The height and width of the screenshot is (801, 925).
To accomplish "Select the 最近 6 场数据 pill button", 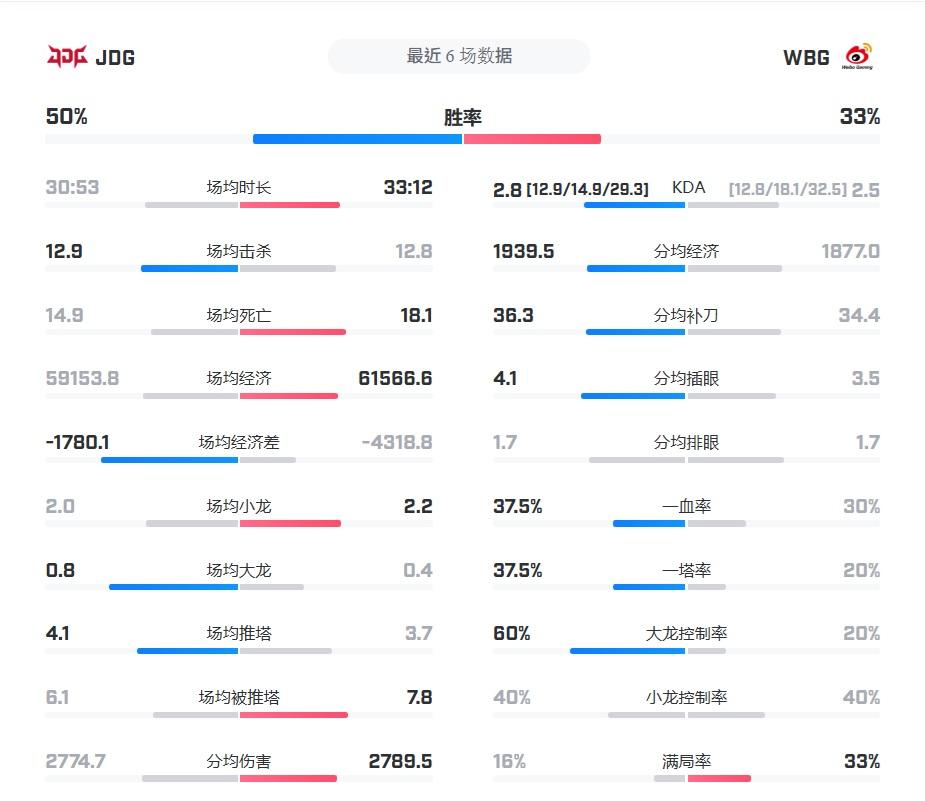I will (459, 57).
